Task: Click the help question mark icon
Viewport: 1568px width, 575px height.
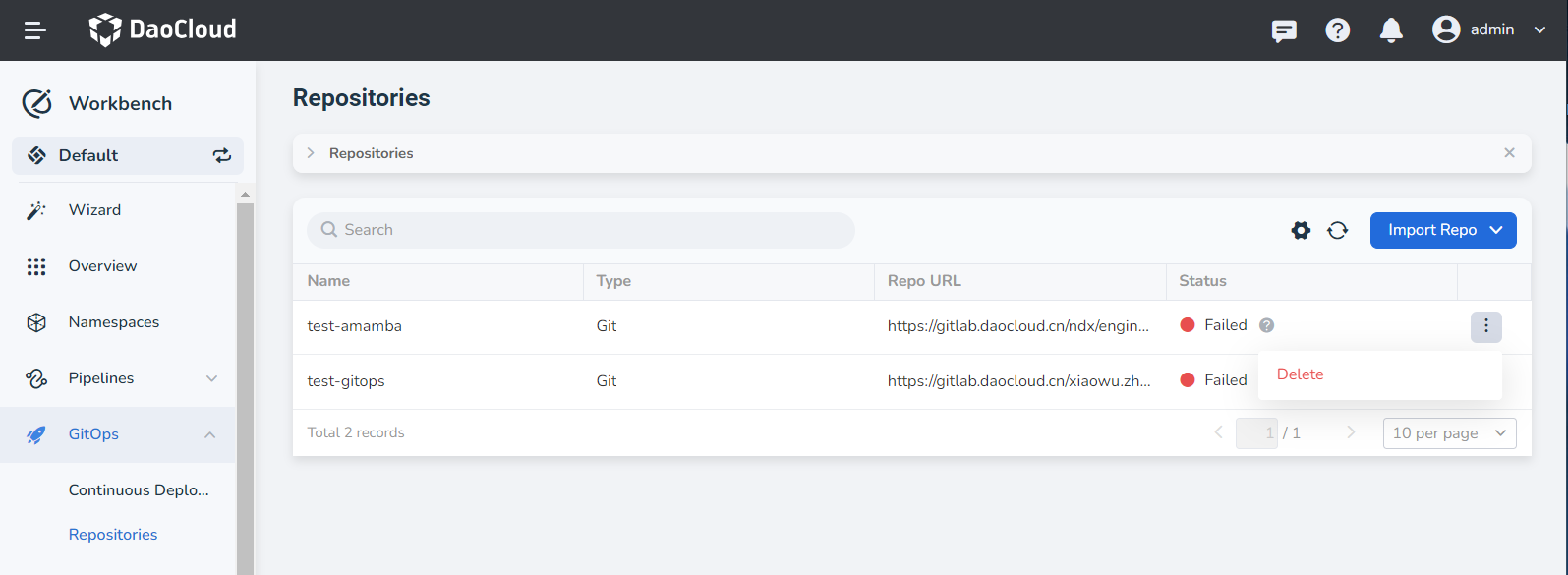Action: coord(1337,30)
